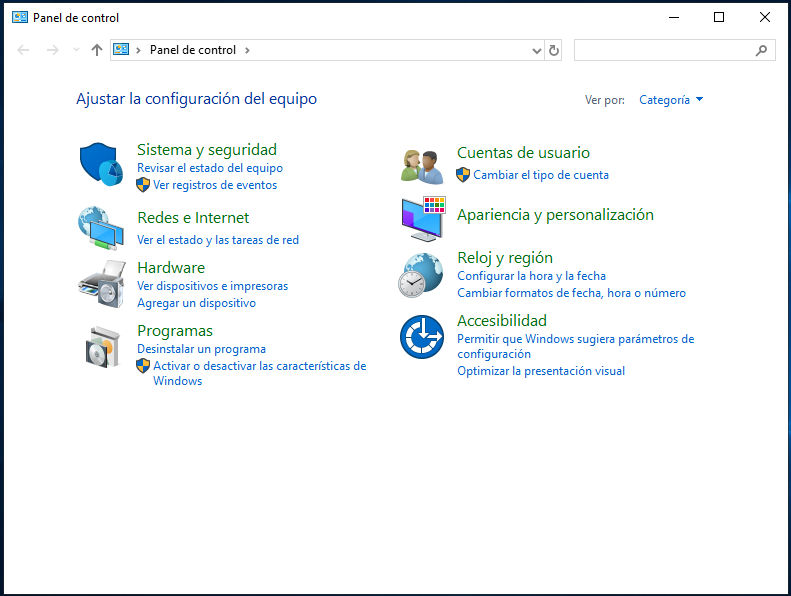
Task: Click the Panel de control title bar icon
Action: 20,17
